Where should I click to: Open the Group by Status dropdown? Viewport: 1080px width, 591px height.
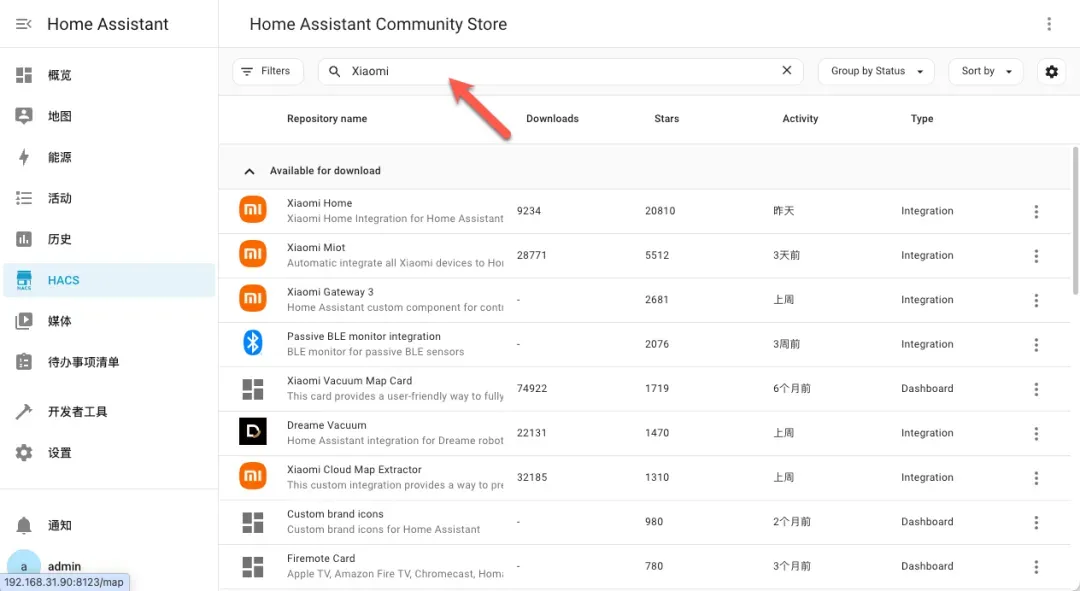coord(876,72)
